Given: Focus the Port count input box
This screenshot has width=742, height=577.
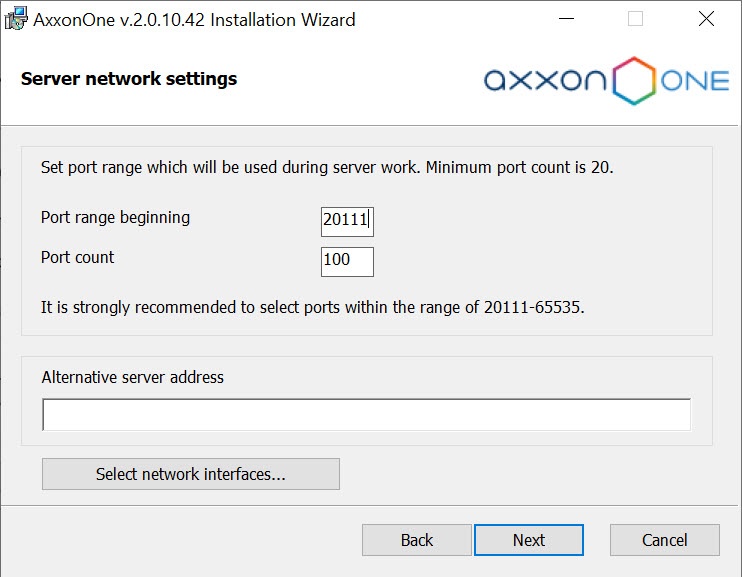Looking at the screenshot, I should [x=346, y=262].
